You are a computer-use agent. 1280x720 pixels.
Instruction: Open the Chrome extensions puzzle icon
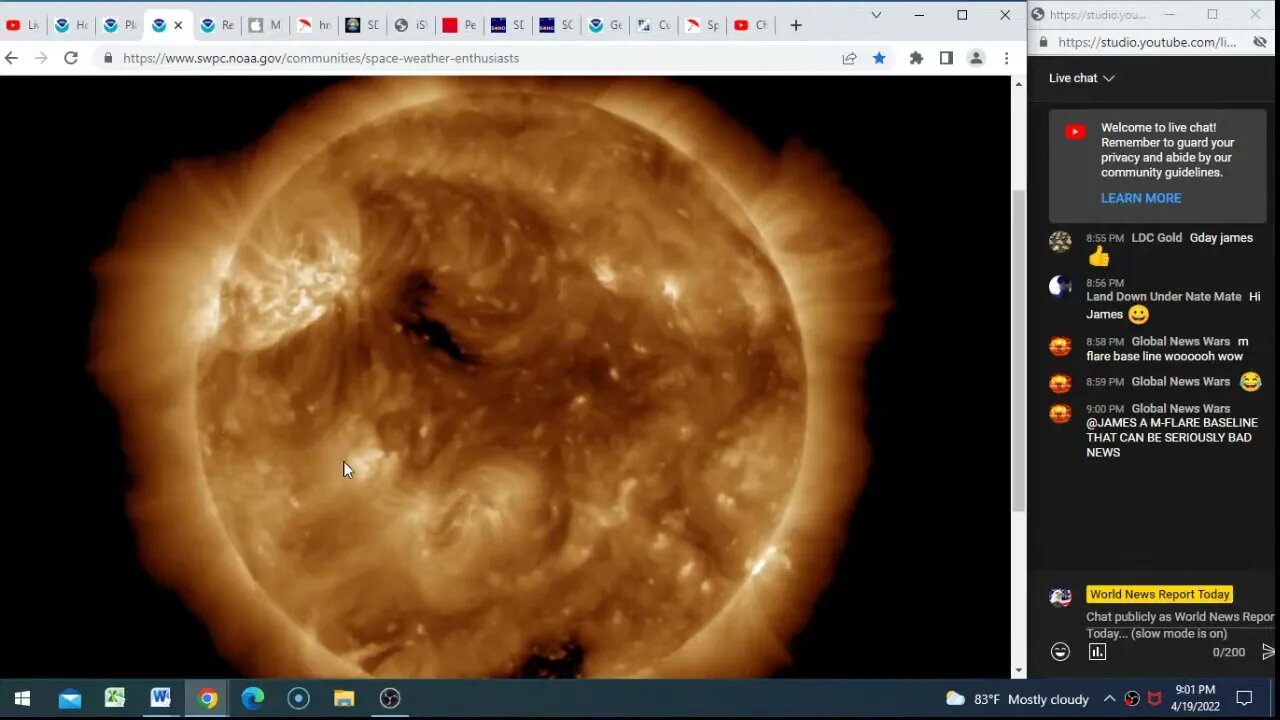pos(916,58)
